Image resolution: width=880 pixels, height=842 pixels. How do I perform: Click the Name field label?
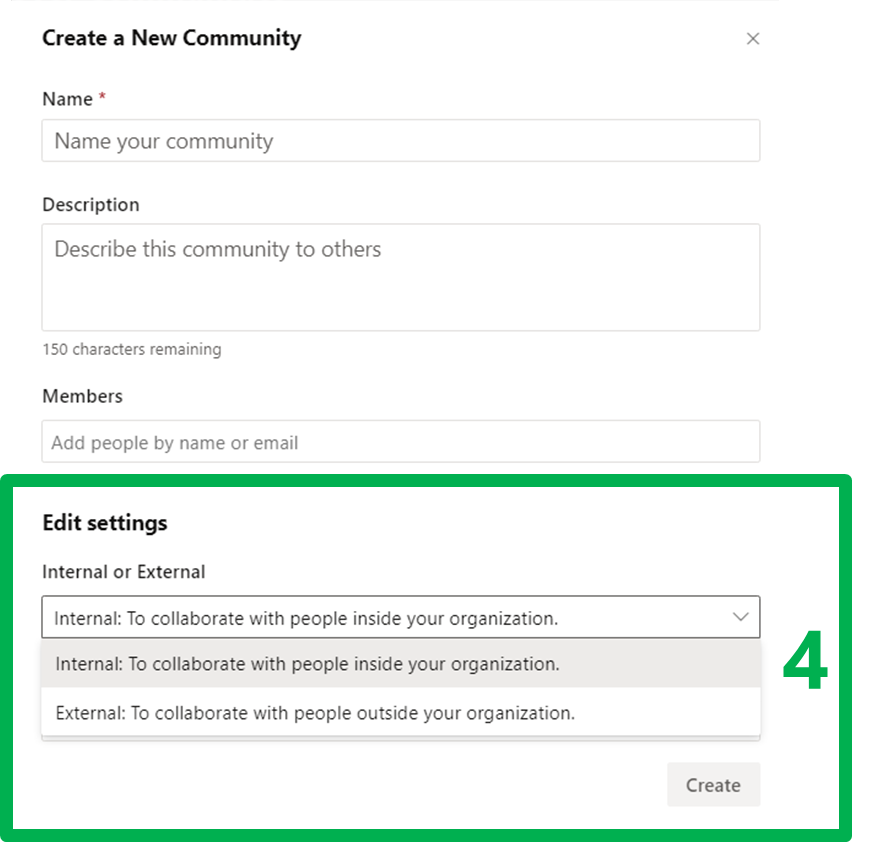67,99
